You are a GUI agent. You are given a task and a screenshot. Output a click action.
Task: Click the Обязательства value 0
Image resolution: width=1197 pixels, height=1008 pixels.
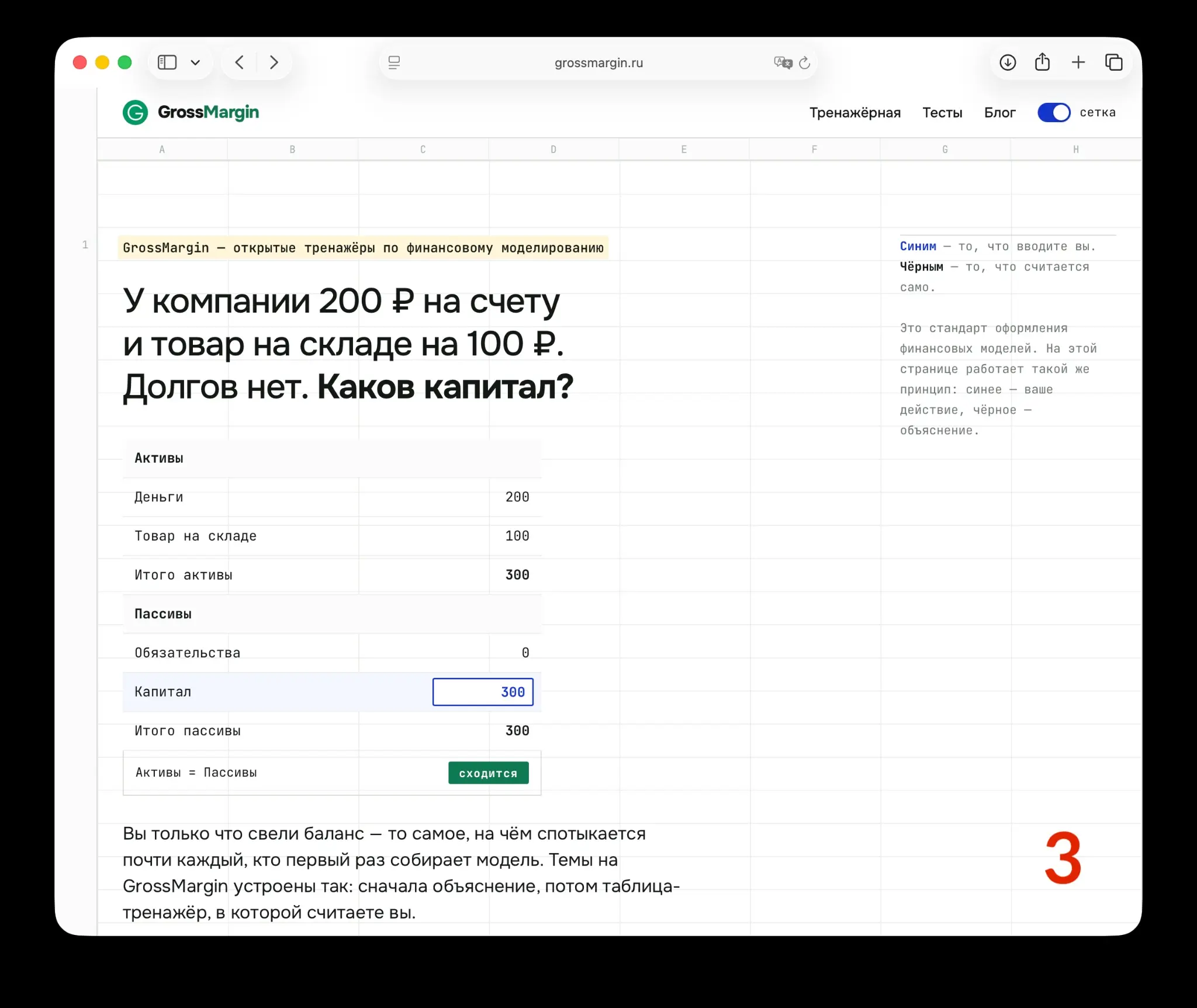pos(525,653)
